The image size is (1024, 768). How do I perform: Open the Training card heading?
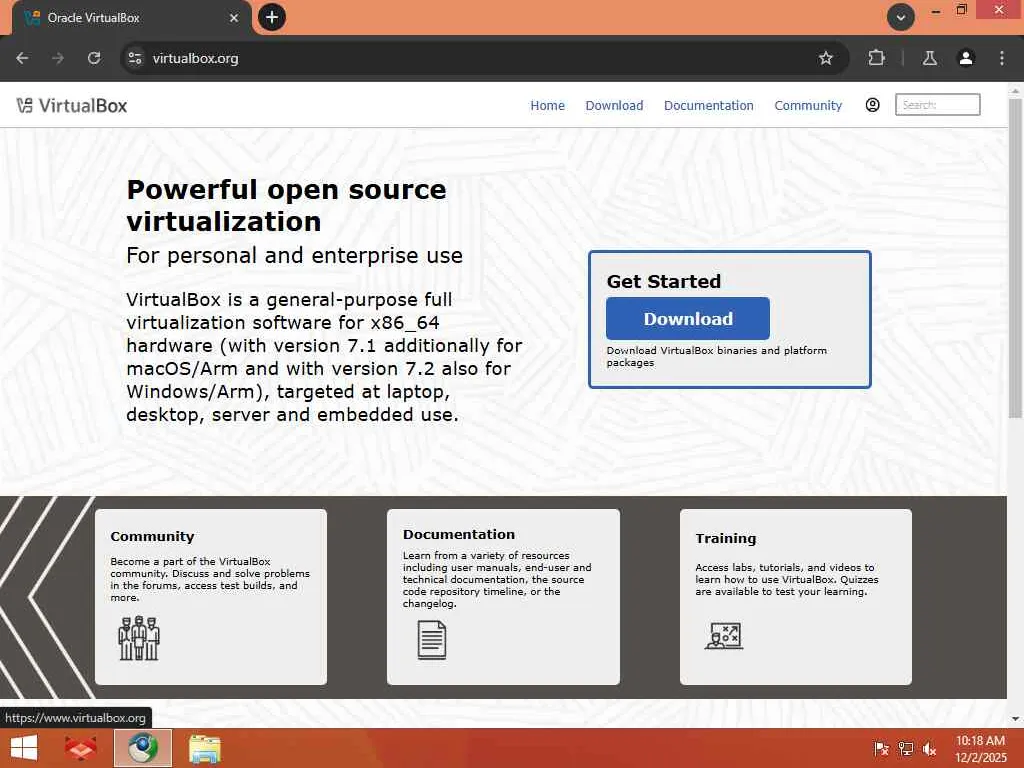coord(726,538)
